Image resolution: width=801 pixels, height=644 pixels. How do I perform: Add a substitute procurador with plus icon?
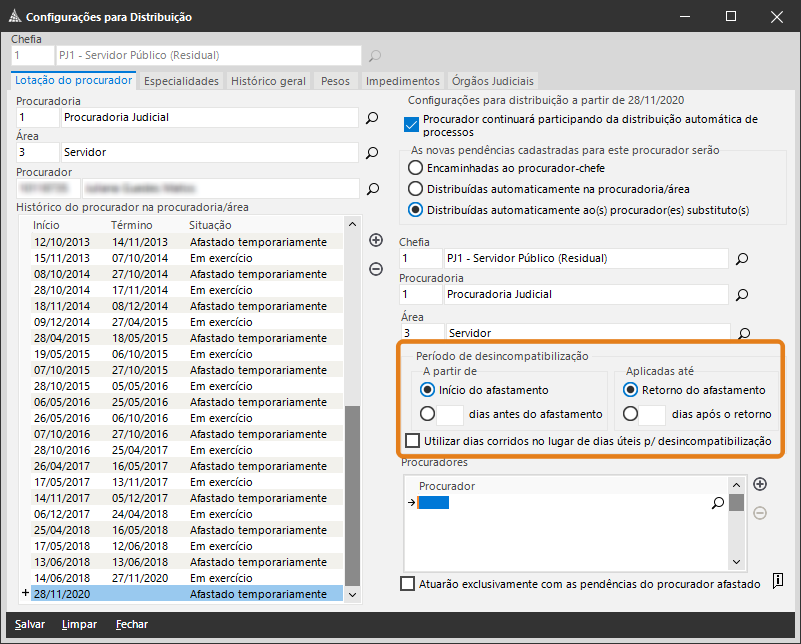pyautogui.click(x=760, y=485)
